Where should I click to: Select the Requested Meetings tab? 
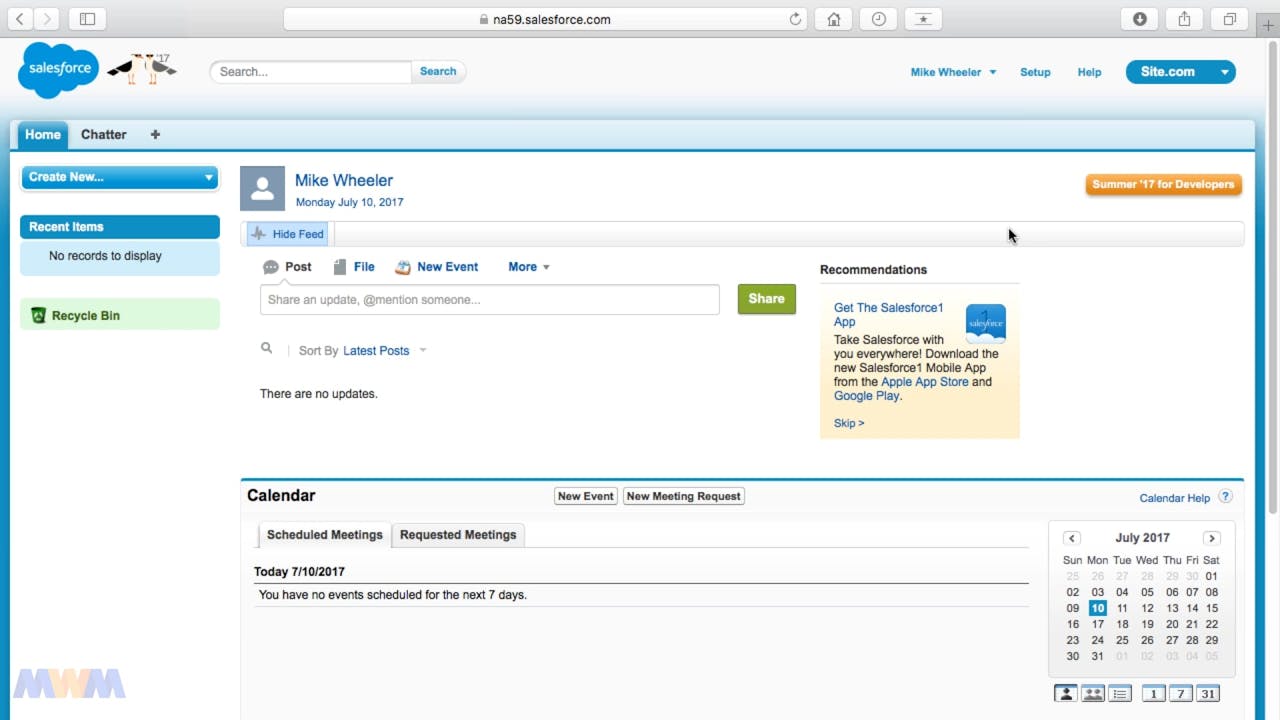458,535
